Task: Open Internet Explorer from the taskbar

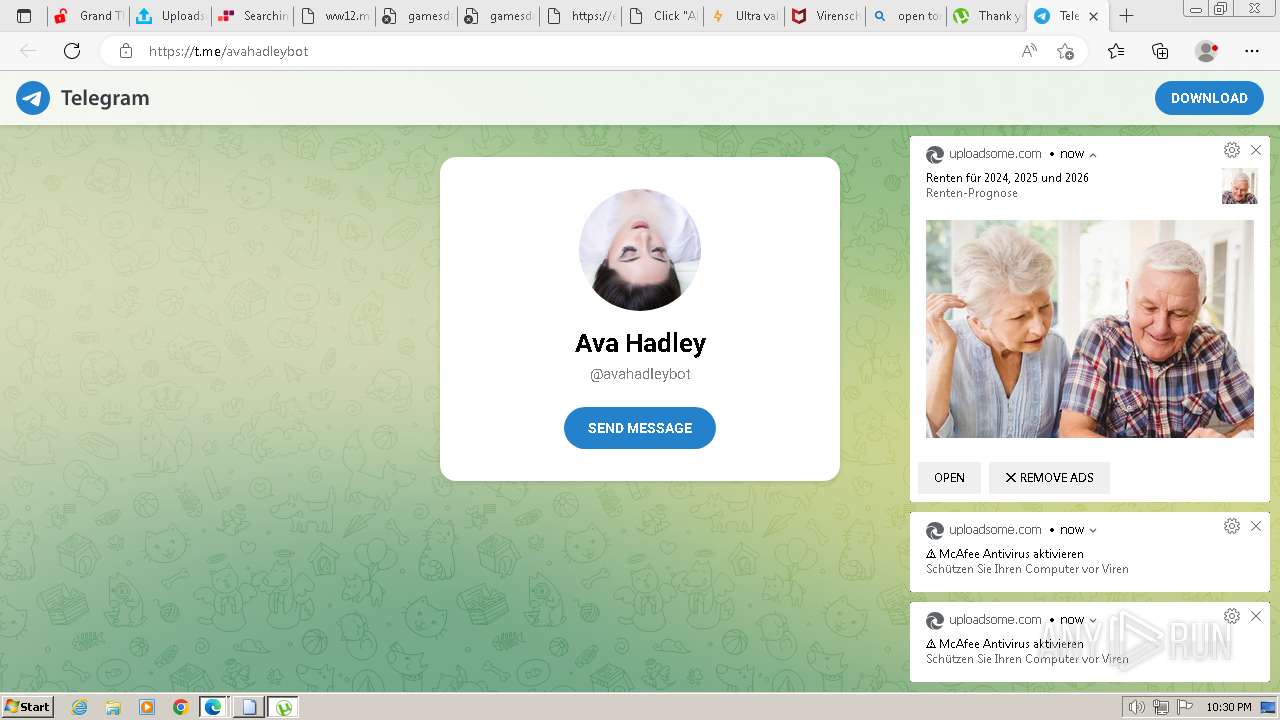Action: pos(80,707)
